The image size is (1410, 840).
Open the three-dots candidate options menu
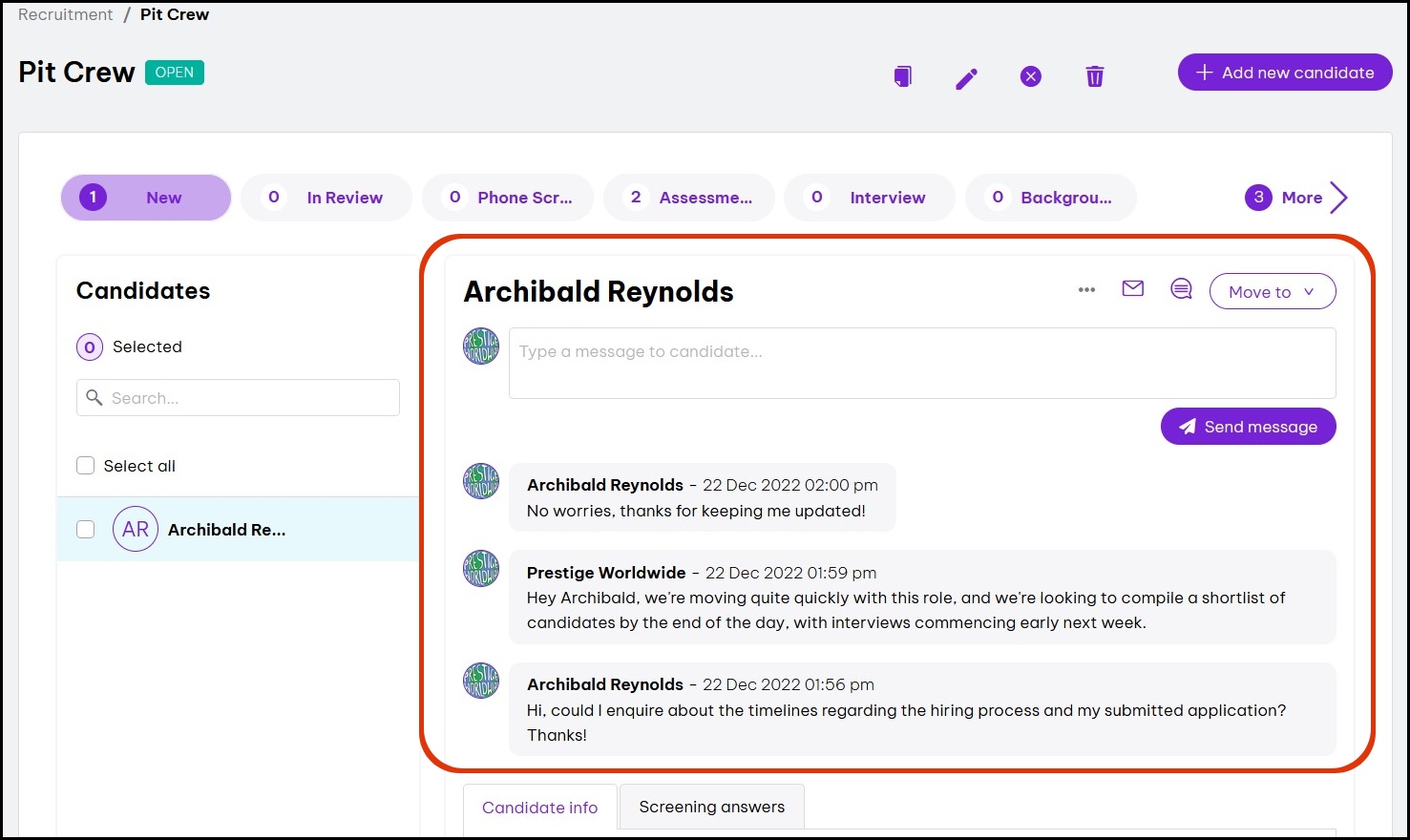1086,290
